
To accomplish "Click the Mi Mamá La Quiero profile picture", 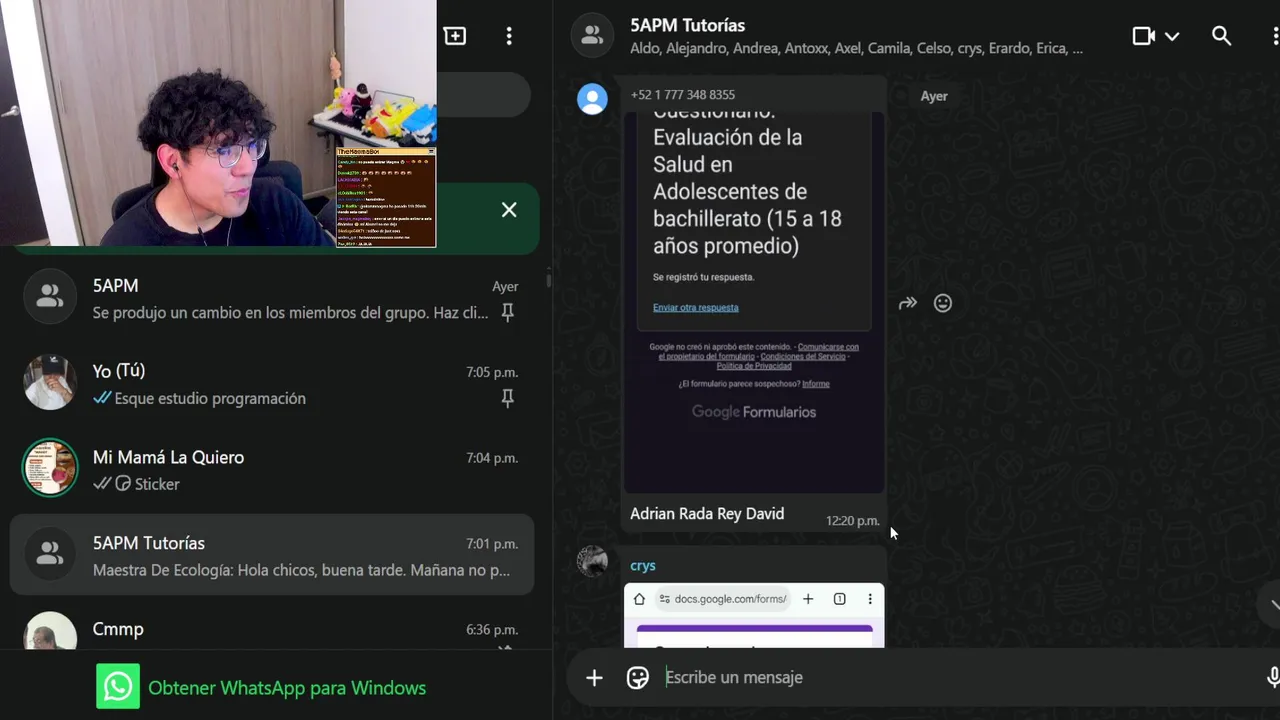I will [50, 468].
